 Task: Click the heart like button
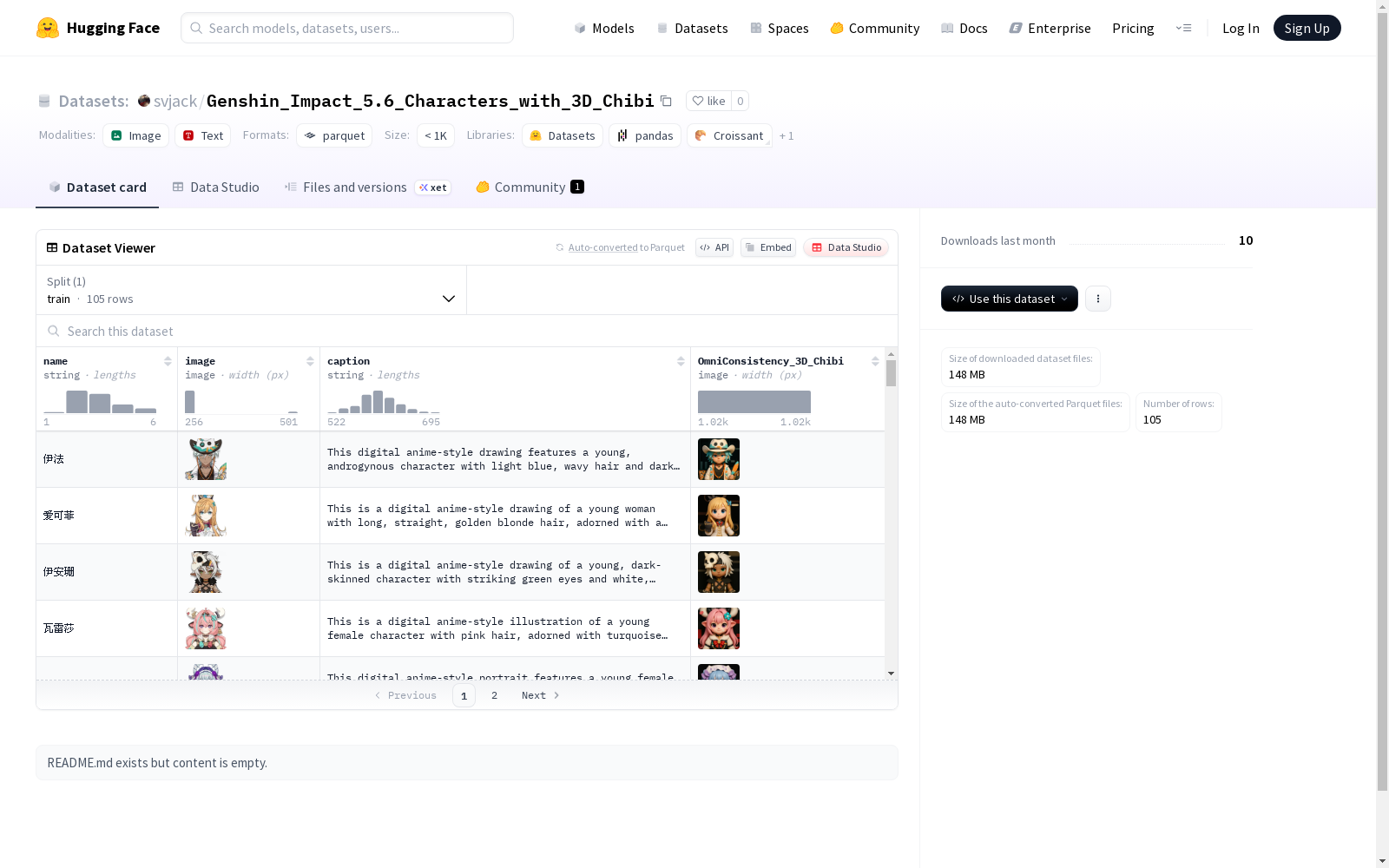tap(708, 101)
